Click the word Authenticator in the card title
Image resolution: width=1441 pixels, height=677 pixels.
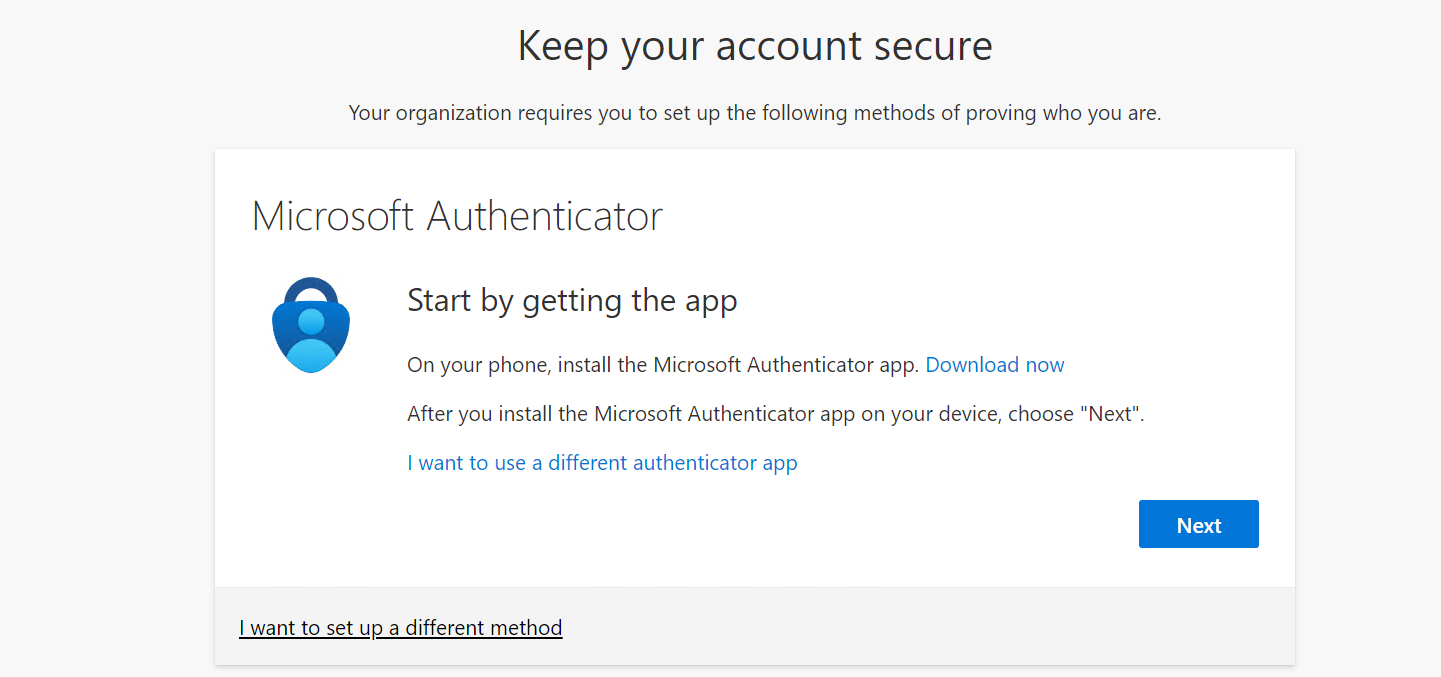pos(545,216)
